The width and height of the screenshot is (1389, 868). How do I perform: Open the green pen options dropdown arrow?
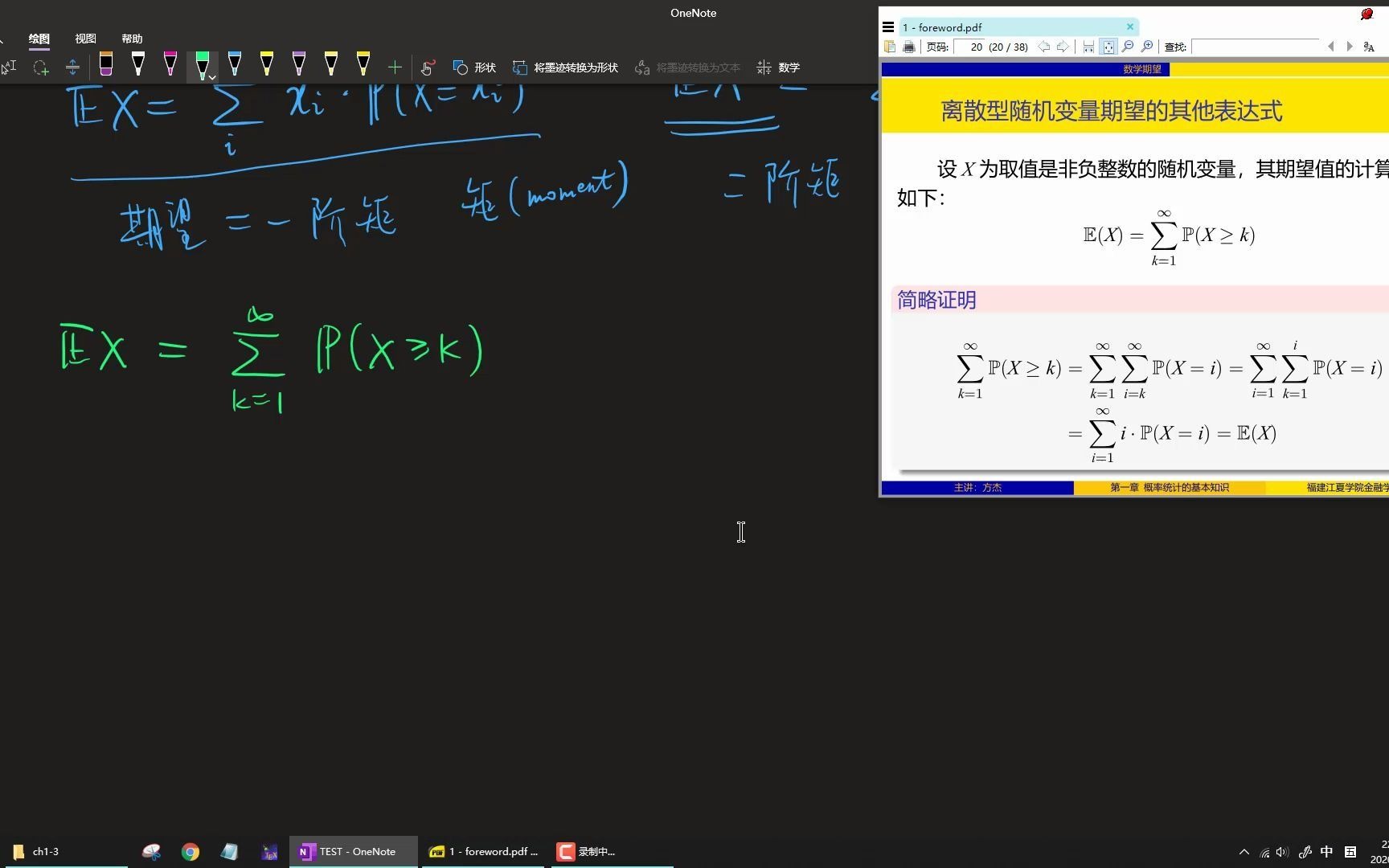click(212, 77)
